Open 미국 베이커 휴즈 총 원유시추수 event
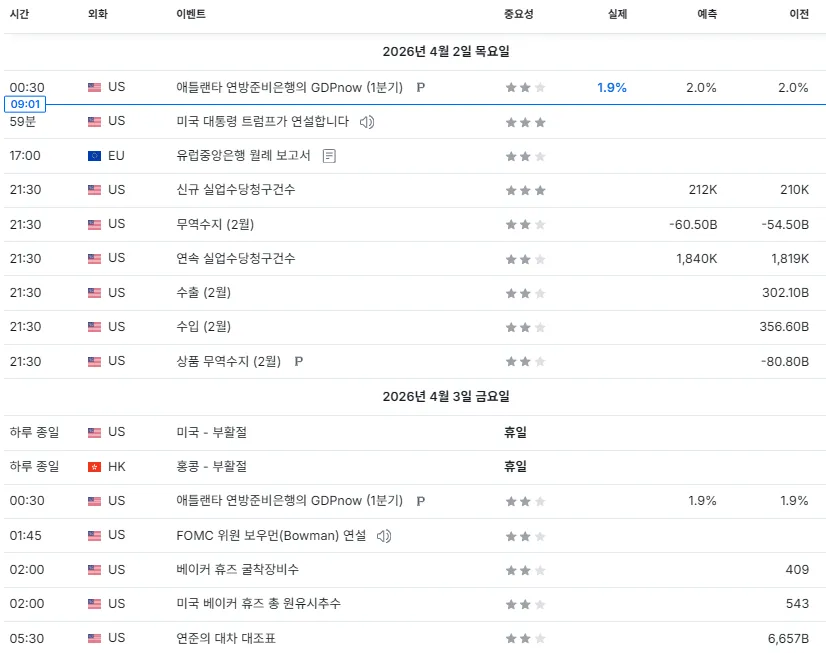This screenshot has height=653, width=826. click(258, 603)
